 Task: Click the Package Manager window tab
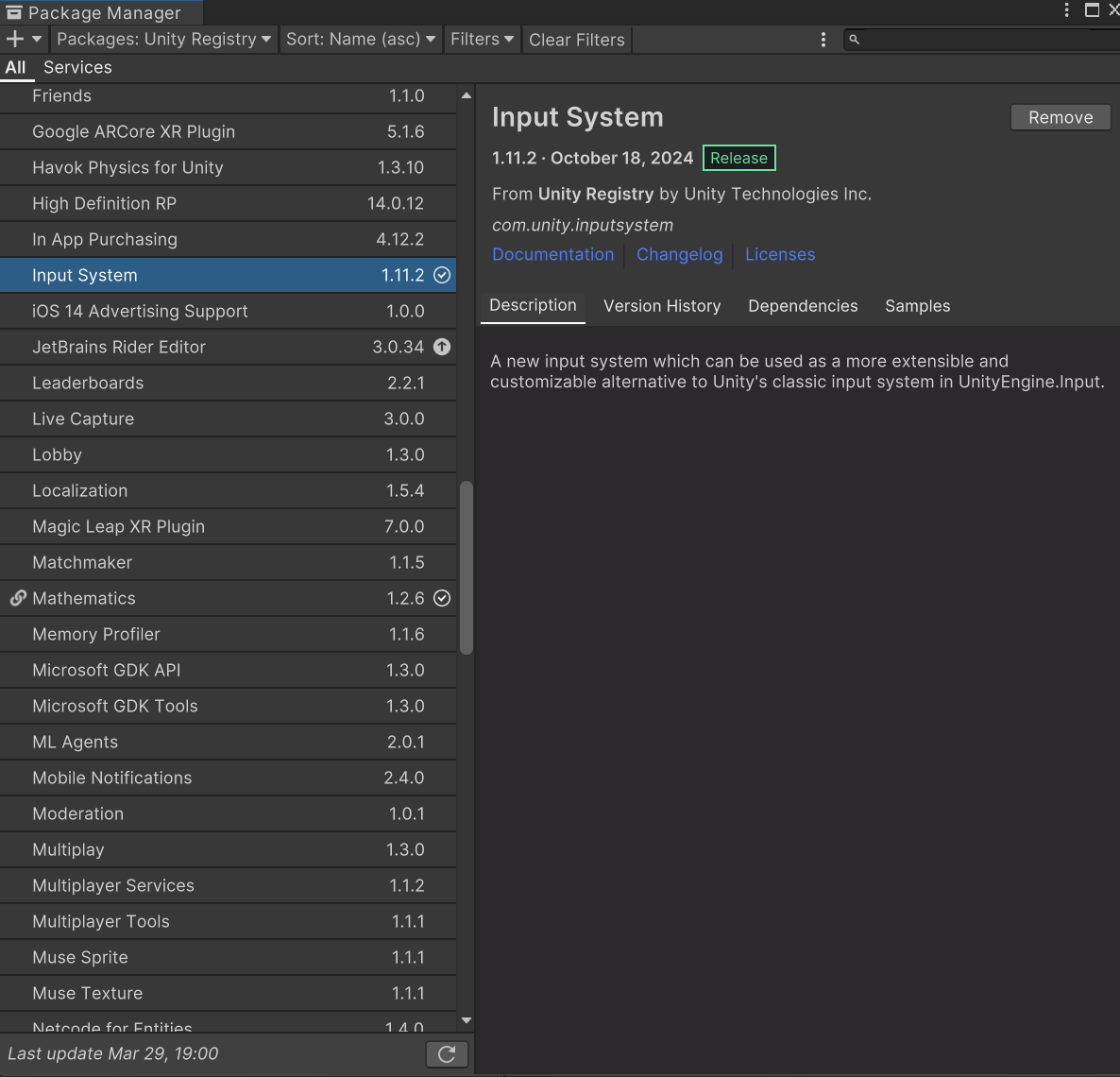point(101,12)
